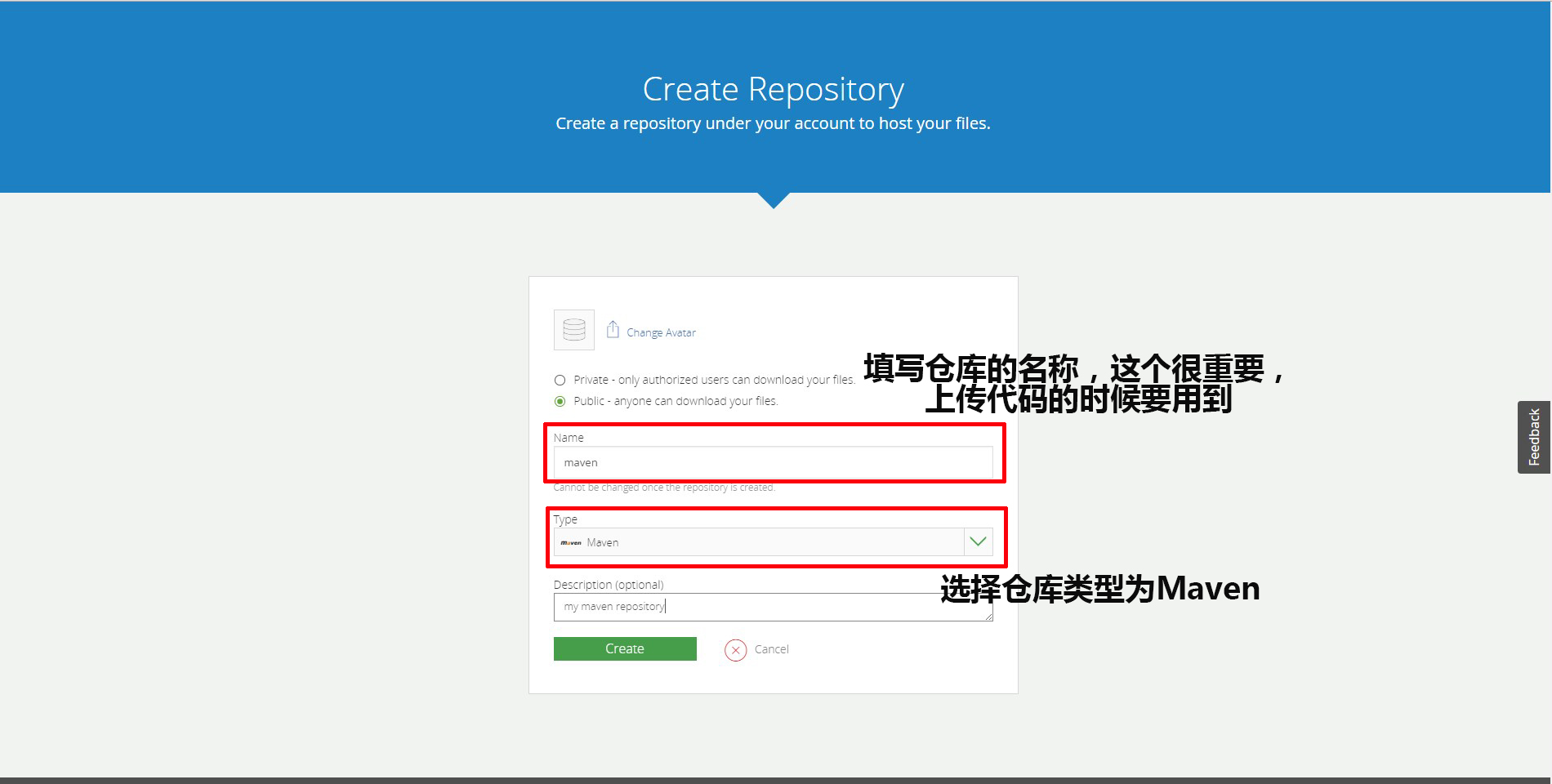Click the red Cancel circle icon
Image resolution: width=1552 pixels, height=784 pixels.
pos(735,650)
